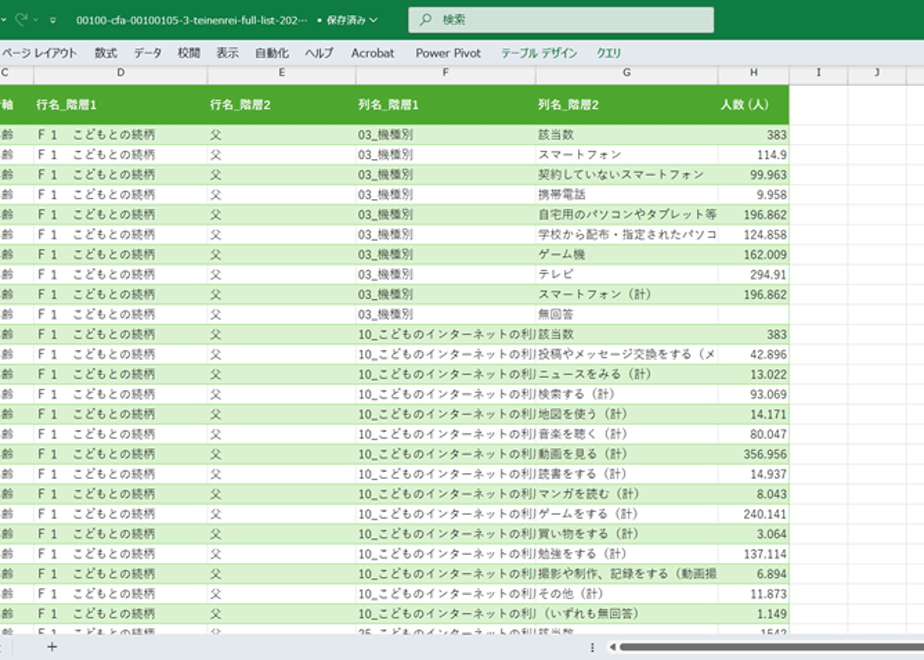924x660 pixels.
Task: Select the スマートフォン cell
Action: point(626,154)
